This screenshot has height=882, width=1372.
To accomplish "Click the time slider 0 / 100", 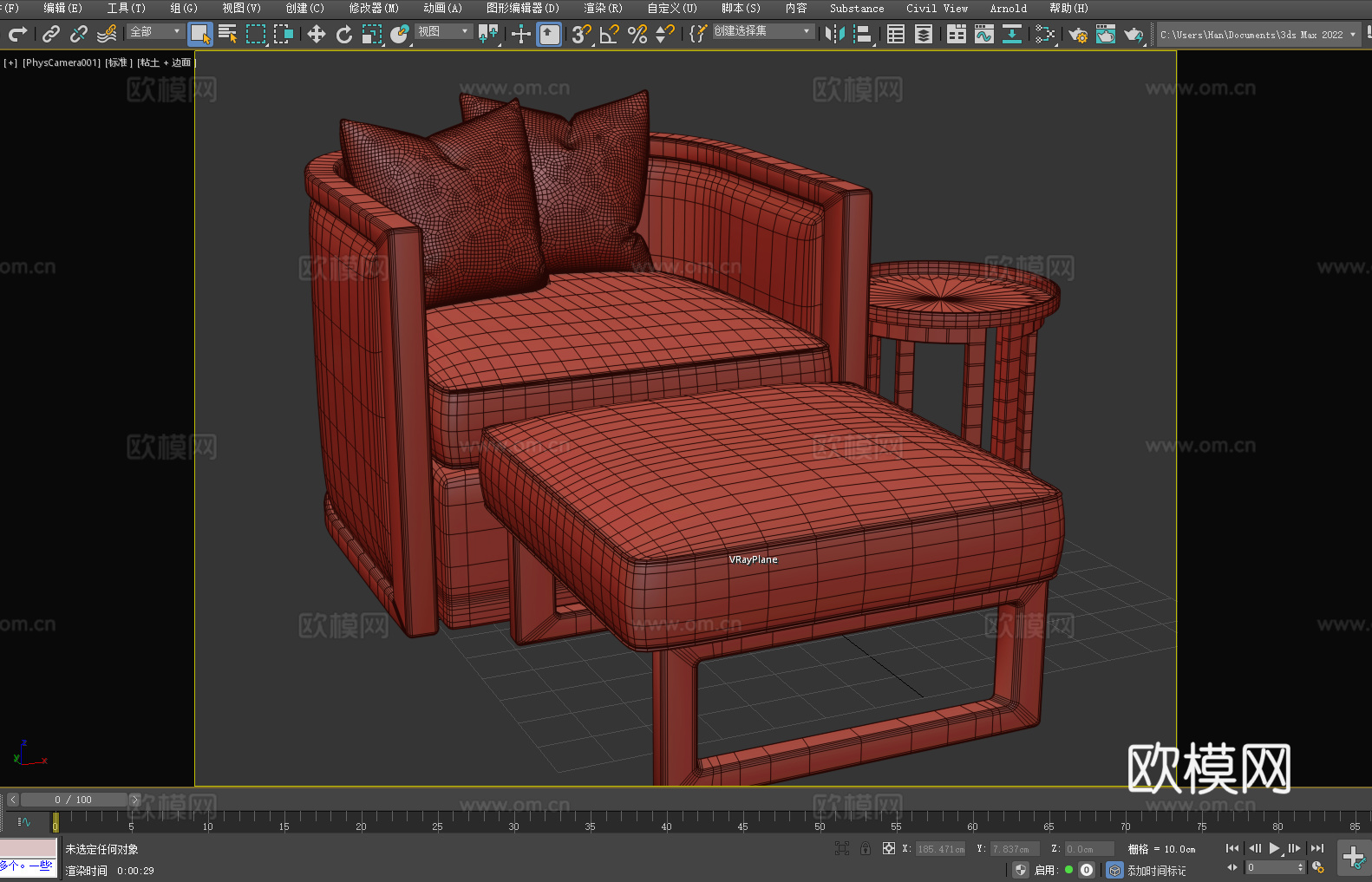I will pos(74,800).
